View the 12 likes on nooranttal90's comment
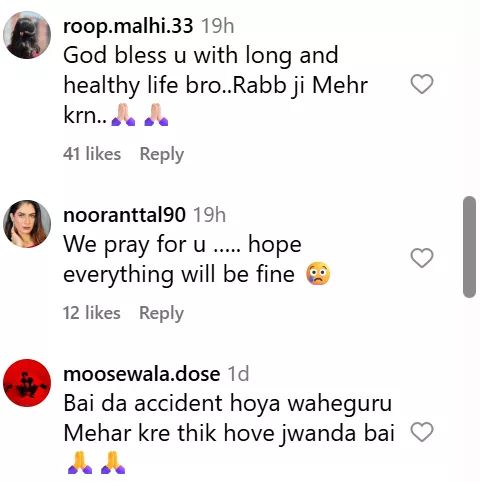This screenshot has height=482, width=480. (92, 313)
